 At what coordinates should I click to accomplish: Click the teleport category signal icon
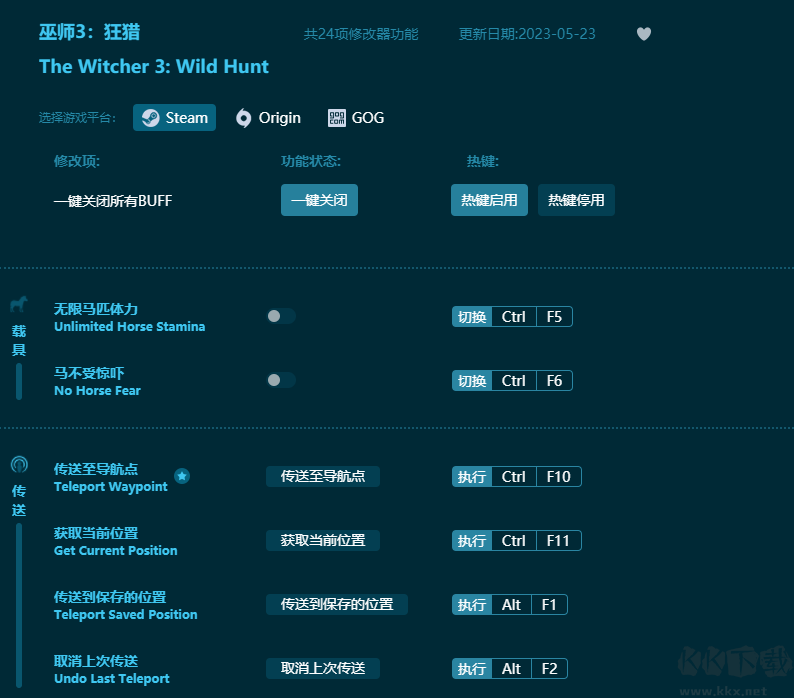click(x=19, y=464)
